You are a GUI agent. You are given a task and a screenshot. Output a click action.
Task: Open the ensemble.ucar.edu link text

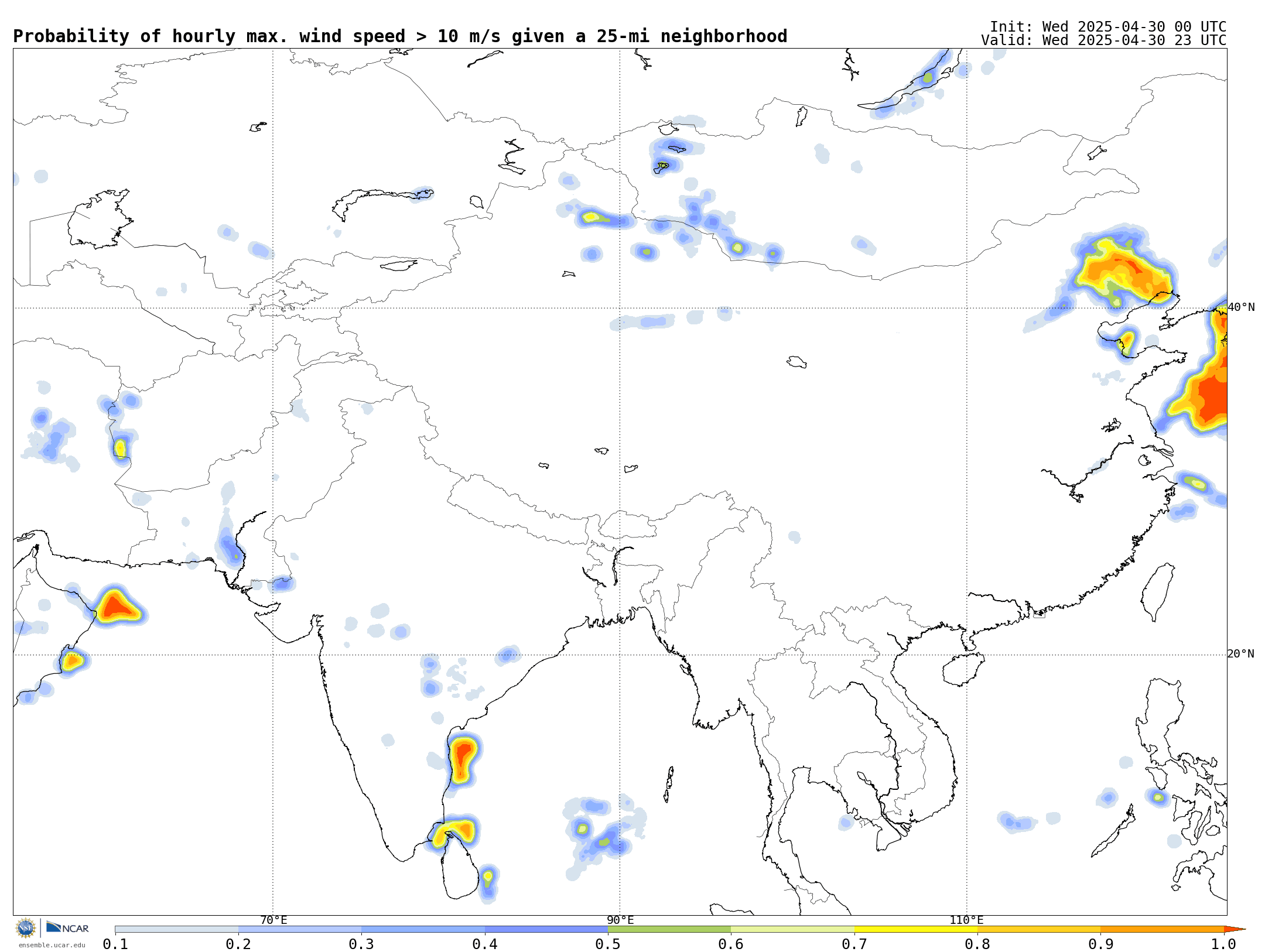click(x=52, y=945)
